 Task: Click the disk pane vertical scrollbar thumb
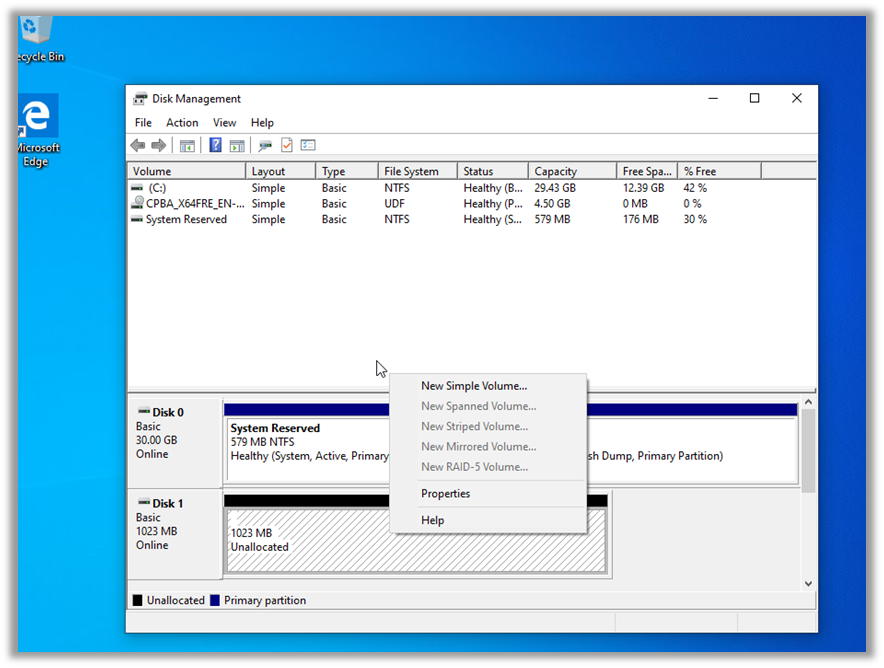pos(808,450)
